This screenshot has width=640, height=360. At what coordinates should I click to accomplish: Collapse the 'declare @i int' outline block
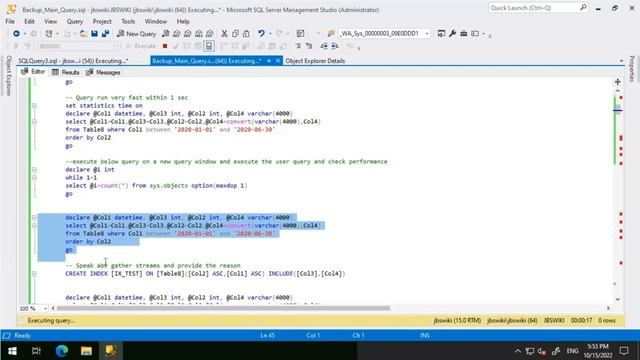[34, 169]
